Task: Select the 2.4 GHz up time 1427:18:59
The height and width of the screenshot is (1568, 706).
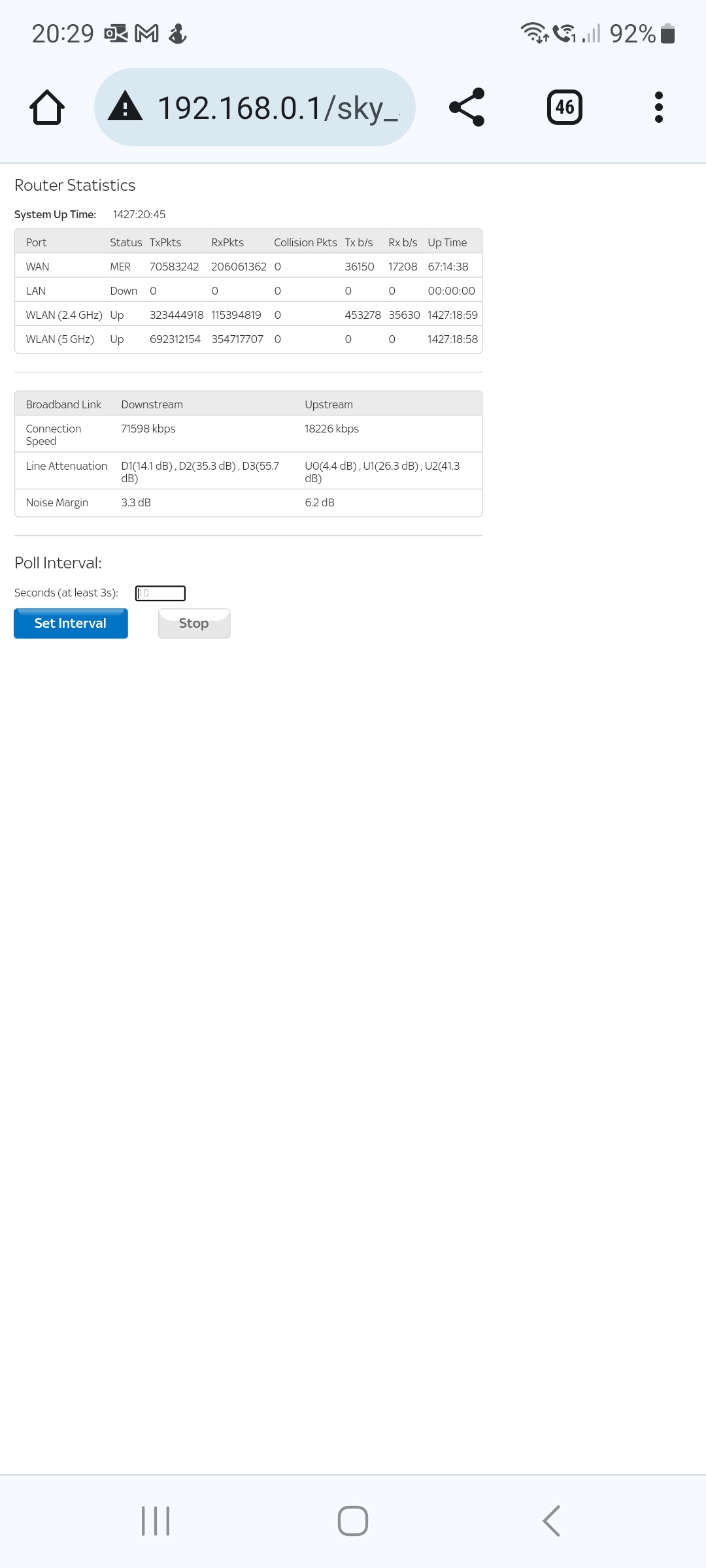Action: pyautogui.click(x=452, y=315)
